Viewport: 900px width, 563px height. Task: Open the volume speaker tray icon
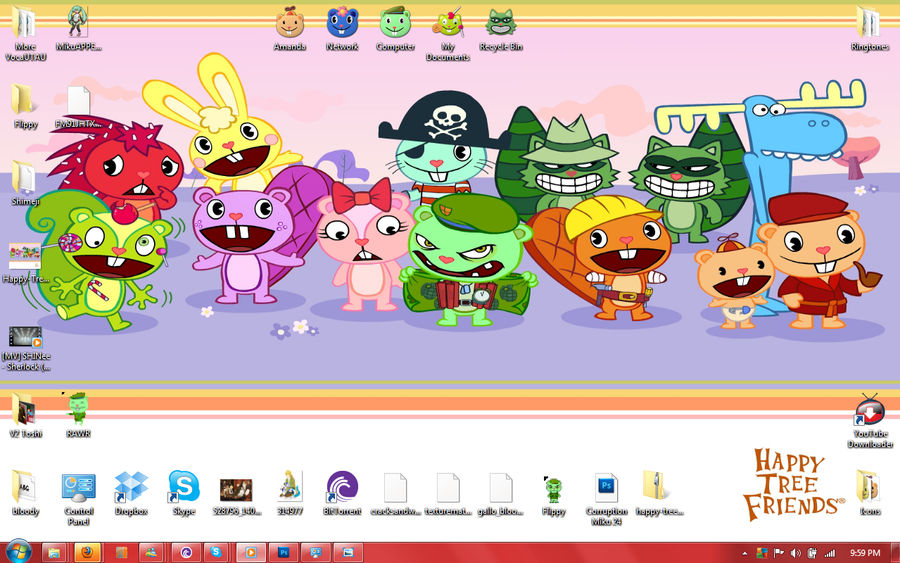(795, 553)
